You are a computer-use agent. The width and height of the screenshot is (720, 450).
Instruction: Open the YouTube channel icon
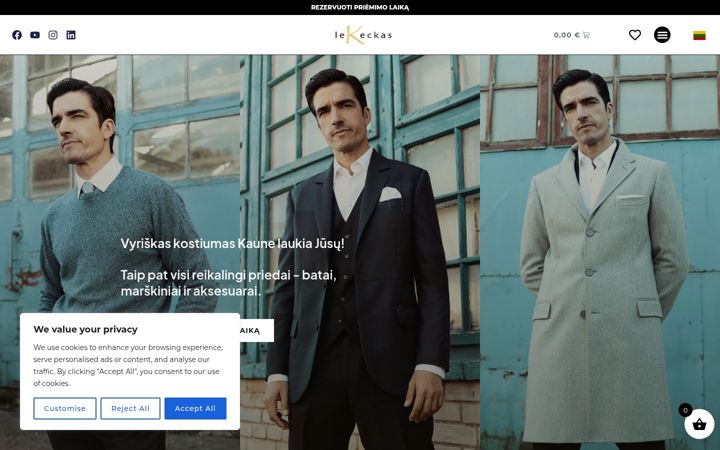pyautogui.click(x=35, y=35)
